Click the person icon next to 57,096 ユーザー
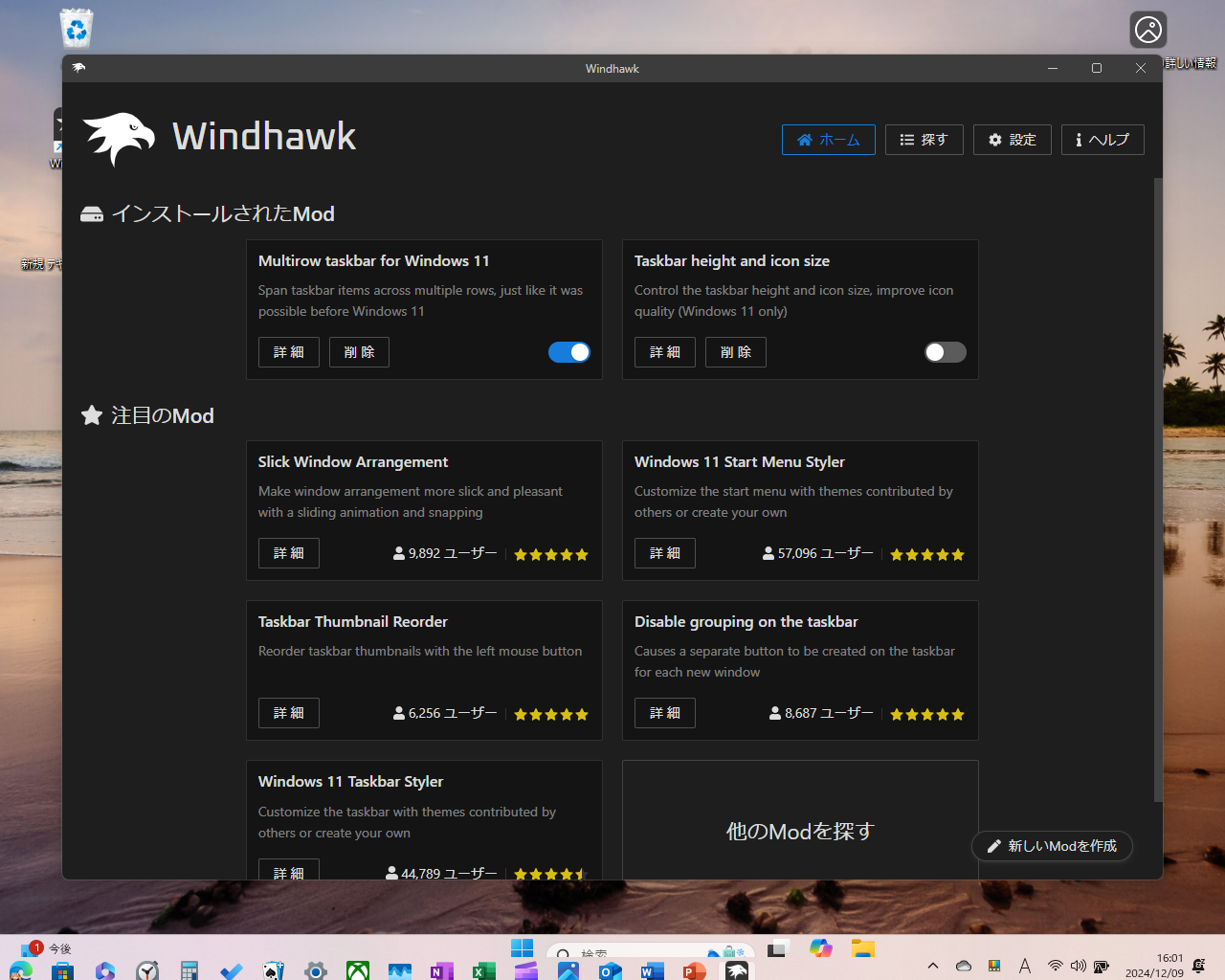 pos(768,552)
